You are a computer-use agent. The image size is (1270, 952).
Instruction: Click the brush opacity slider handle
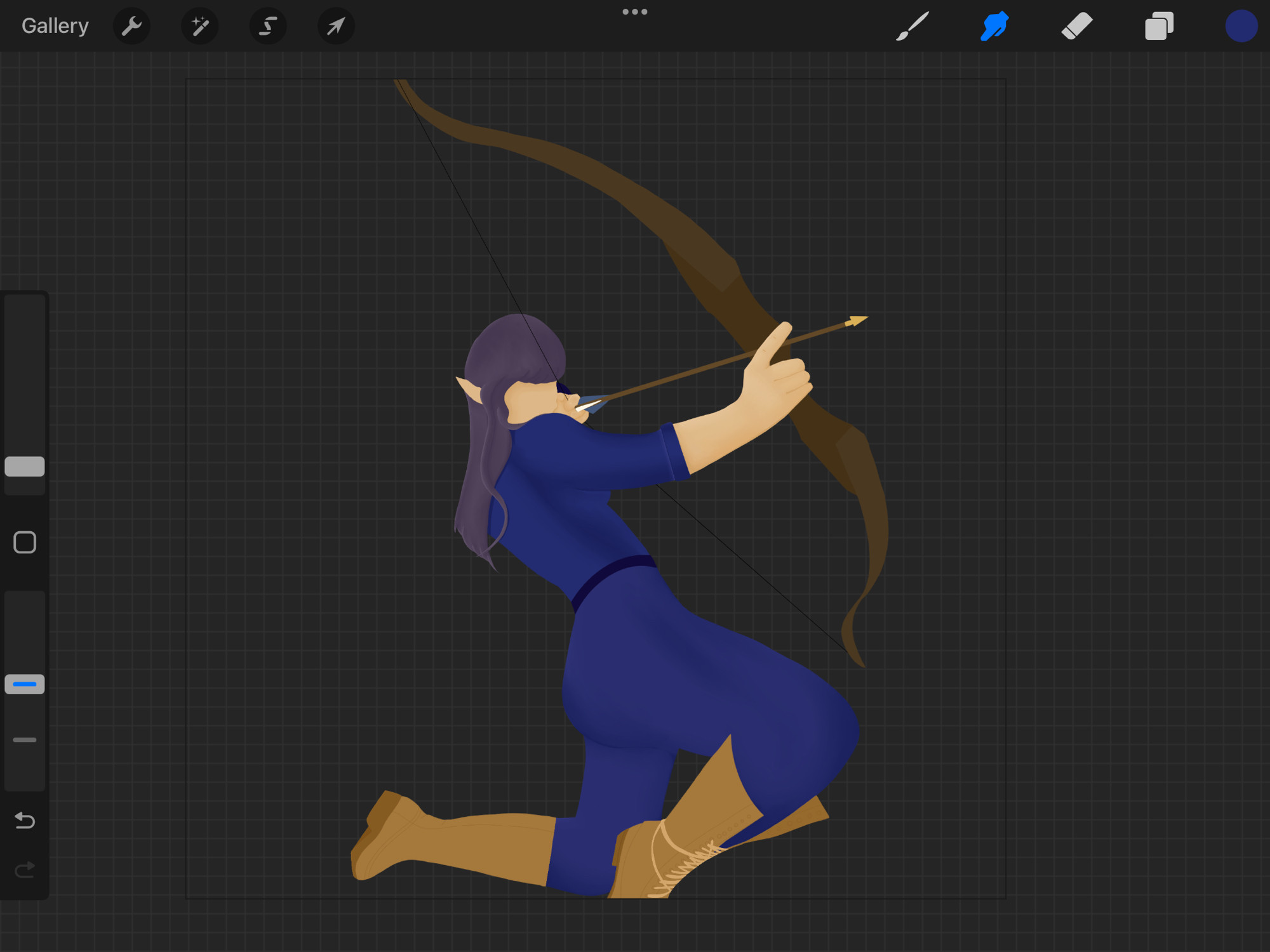click(25, 684)
